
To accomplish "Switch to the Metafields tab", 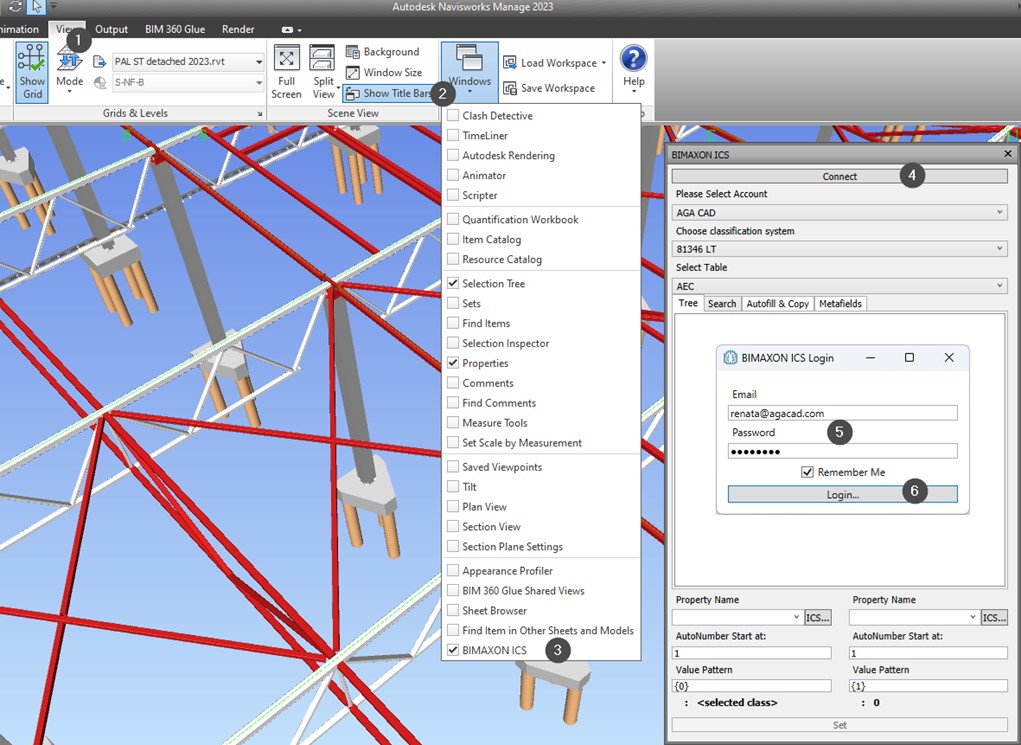I will [x=841, y=303].
